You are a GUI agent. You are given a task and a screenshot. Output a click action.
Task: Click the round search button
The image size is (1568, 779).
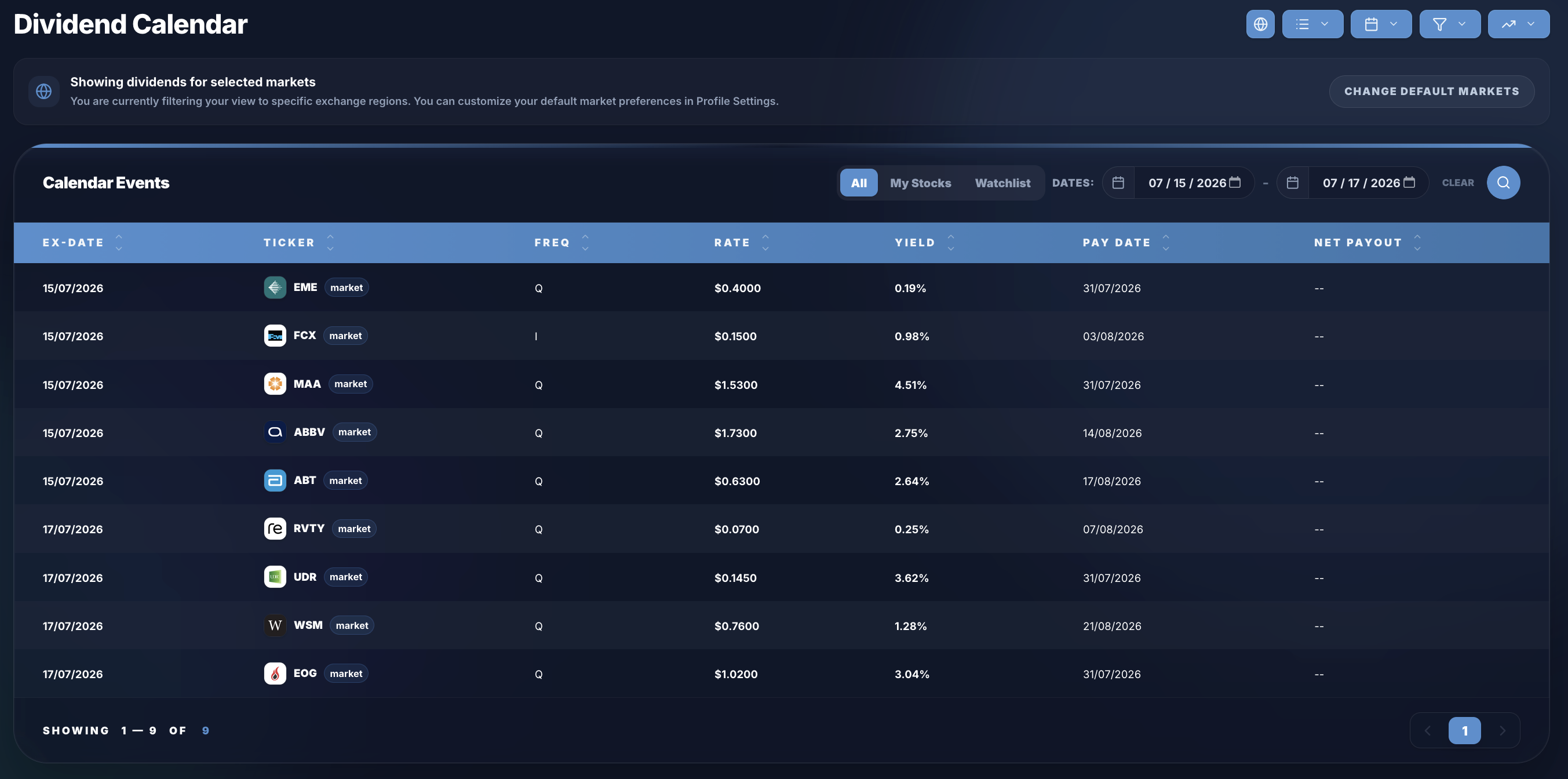tap(1503, 183)
